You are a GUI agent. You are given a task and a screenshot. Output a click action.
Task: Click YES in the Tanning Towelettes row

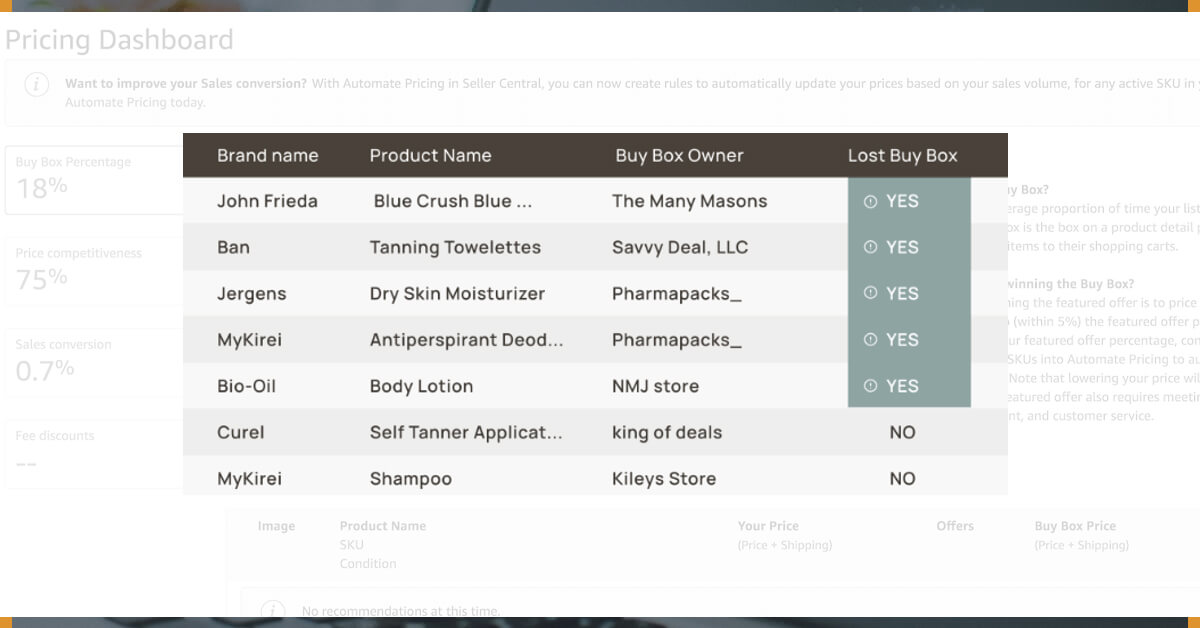pyautogui.click(x=902, y=248)
